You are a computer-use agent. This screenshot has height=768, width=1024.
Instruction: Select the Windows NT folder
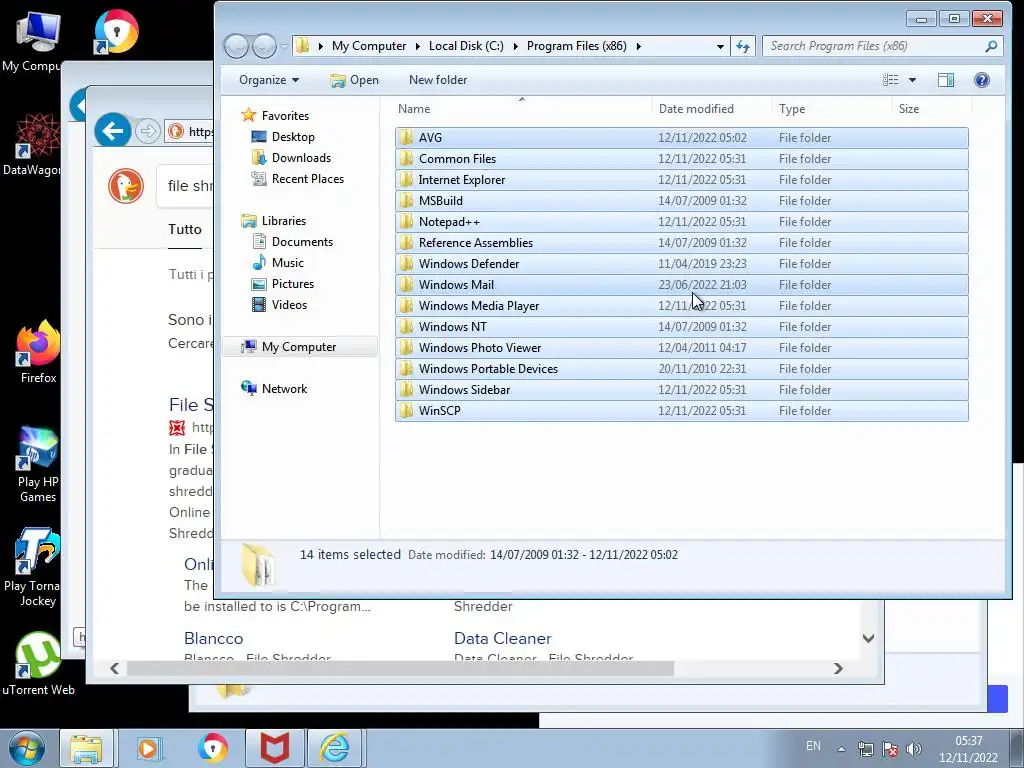[x=681, y=327]
